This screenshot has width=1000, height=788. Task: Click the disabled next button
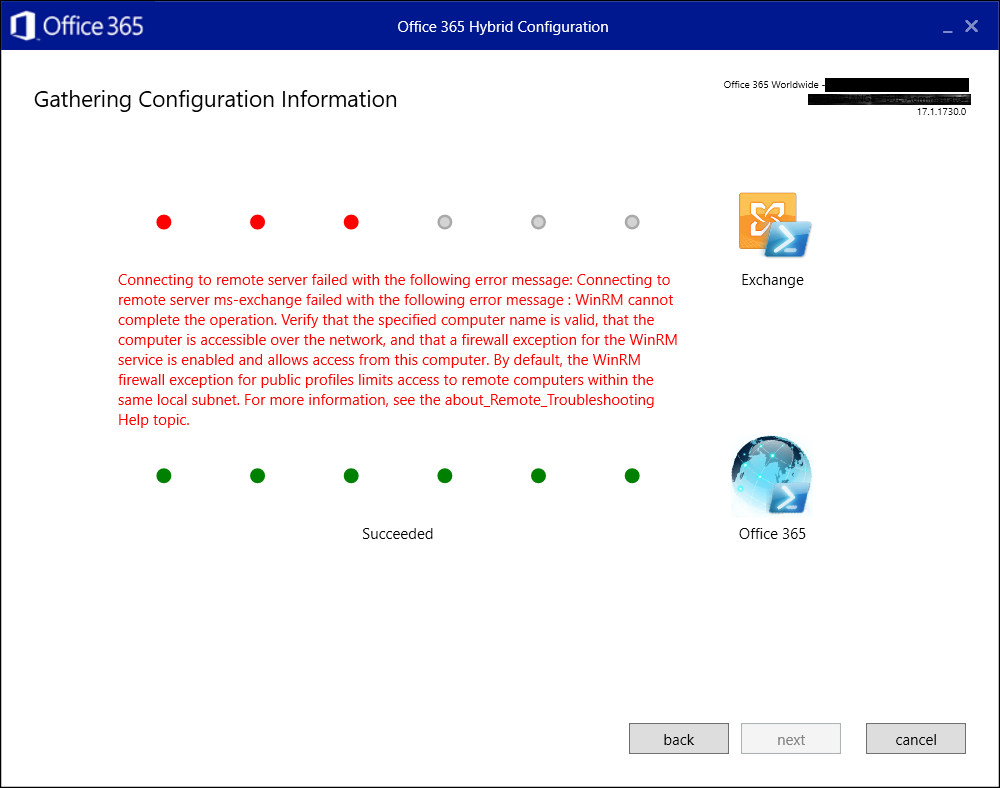790,738
